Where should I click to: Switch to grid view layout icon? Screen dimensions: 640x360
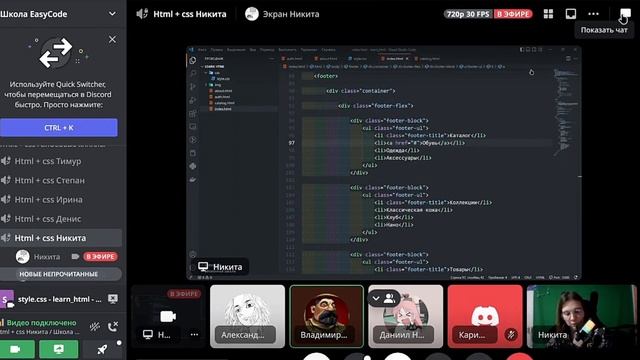click(549, 14)
